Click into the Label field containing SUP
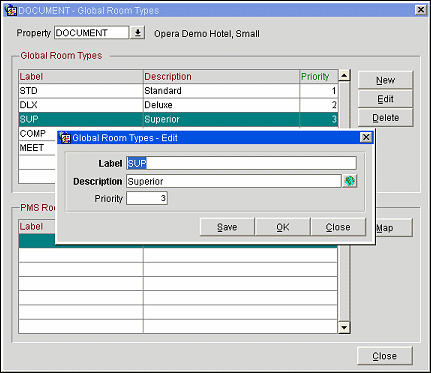Image resolution: width=431 pixels, height=373 pixels. pyautogui.click(x=241, y=163)
